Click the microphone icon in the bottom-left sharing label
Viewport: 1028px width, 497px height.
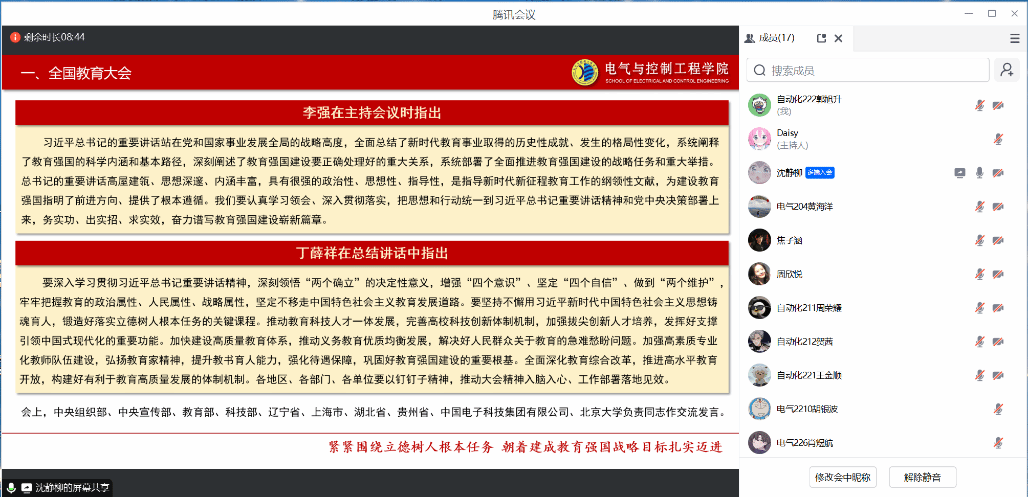click(x=11, y=487)
